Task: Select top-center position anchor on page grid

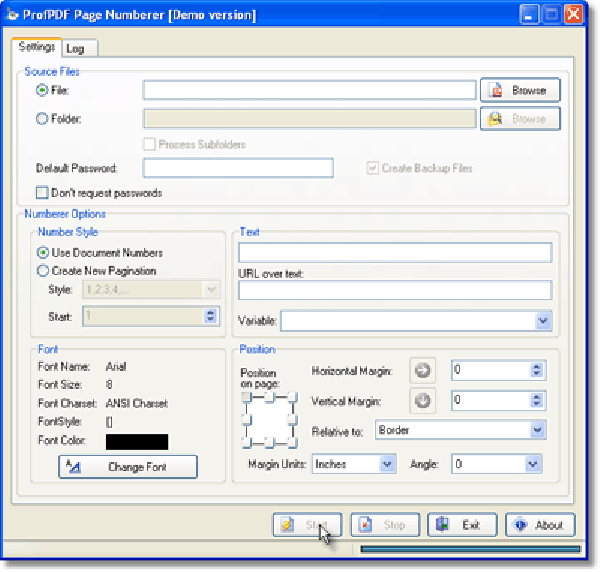Action: click(x=269, y=397)
